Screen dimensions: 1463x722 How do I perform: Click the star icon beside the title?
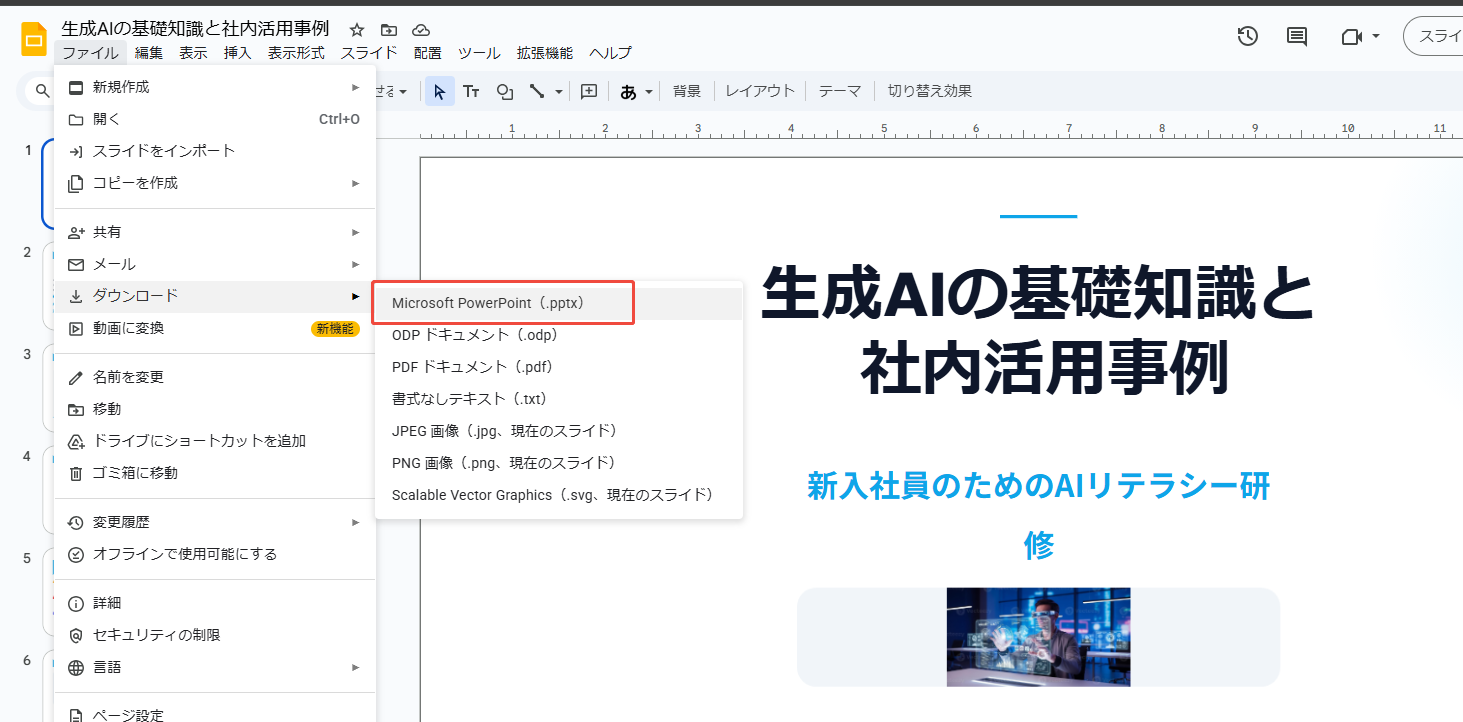356,30
